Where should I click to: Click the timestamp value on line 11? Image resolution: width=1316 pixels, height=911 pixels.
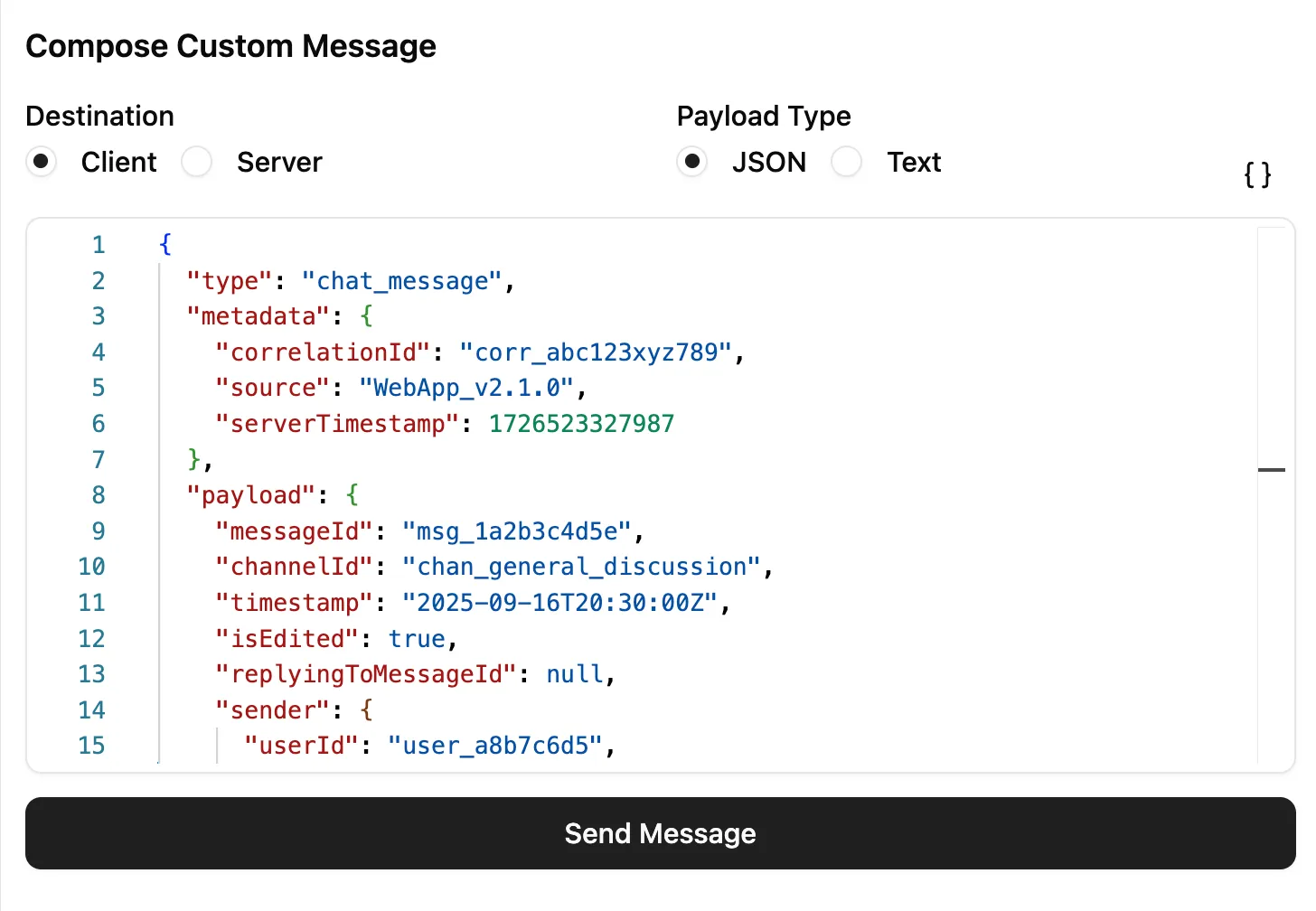pos(560,602)
